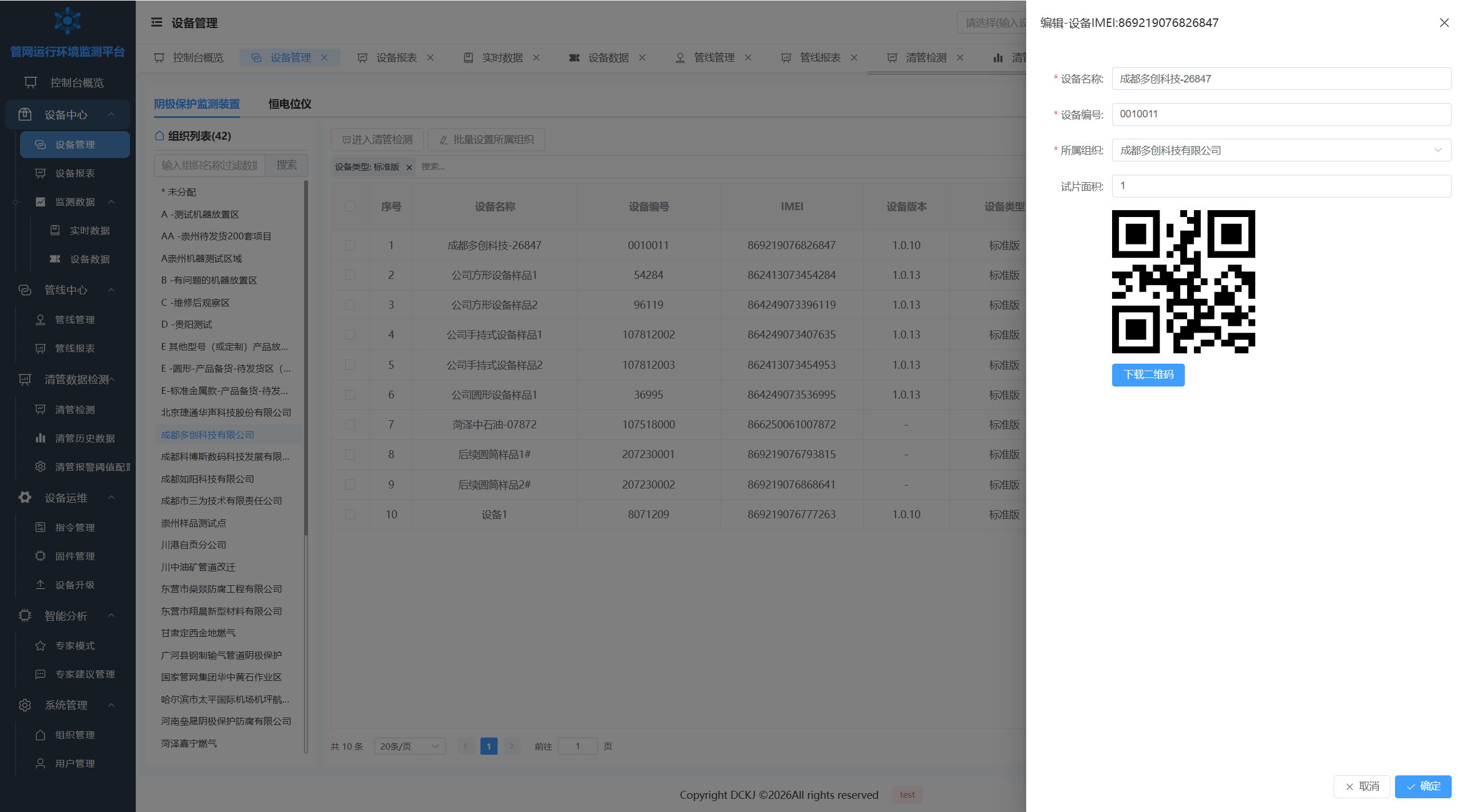Click the 组织名称 filter search box
The height and width of the screenshot is (812, 1466).
(x=210, y=165)
